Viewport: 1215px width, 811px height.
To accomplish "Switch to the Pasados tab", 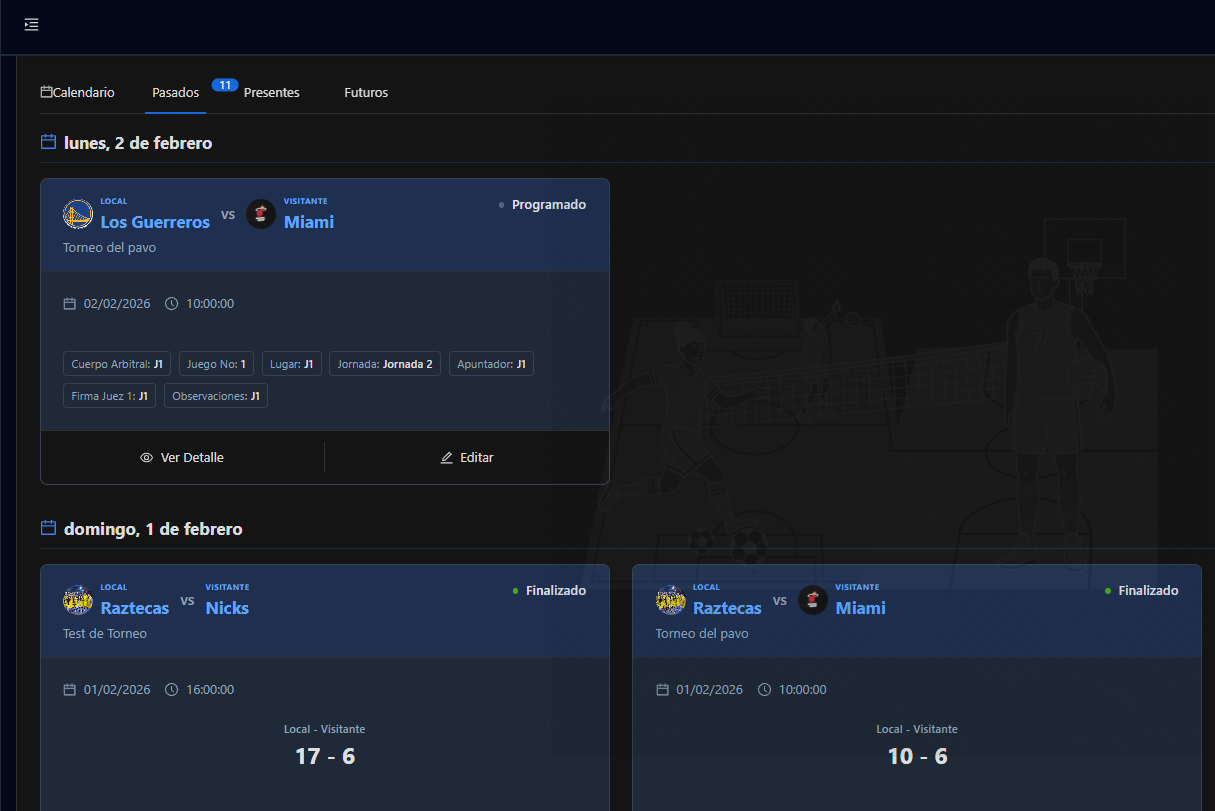I will tap(175, 93).
